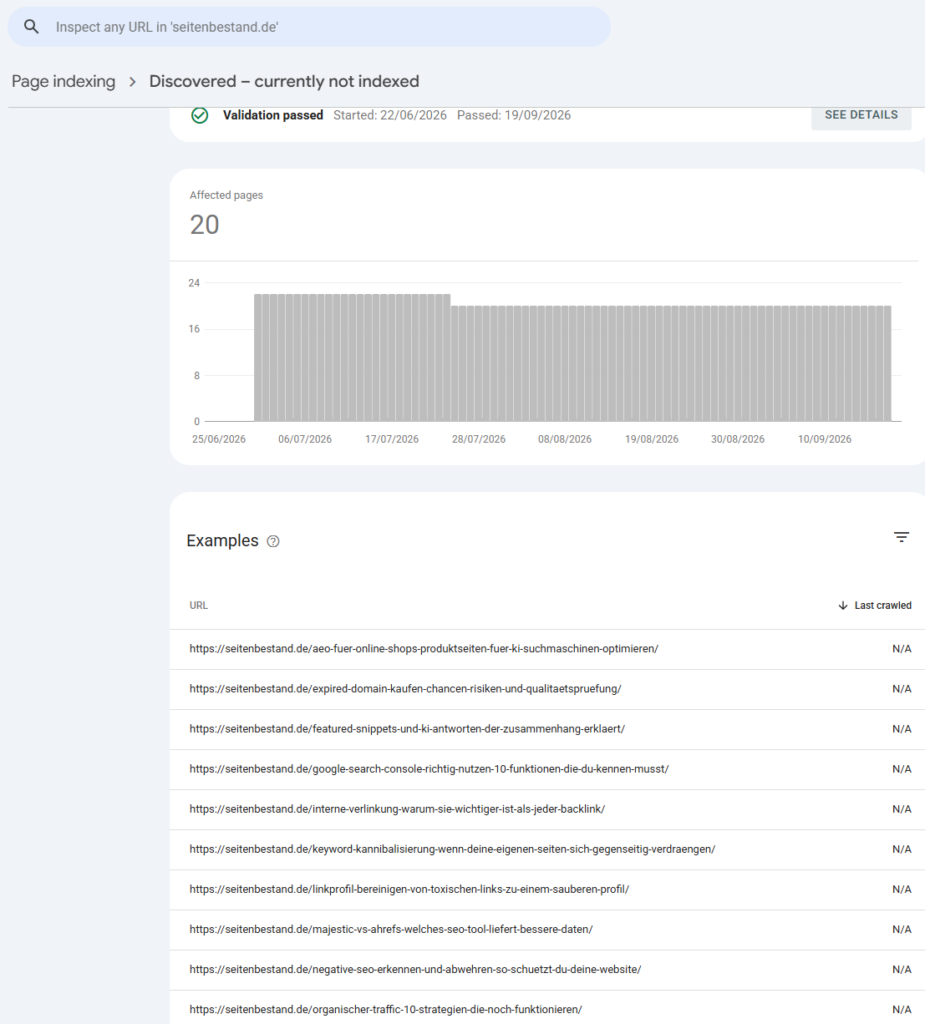The height and width of the screenshot is (1024, 925).
Task: Click the green Validation passed check icon
Action: click(200, 115)
